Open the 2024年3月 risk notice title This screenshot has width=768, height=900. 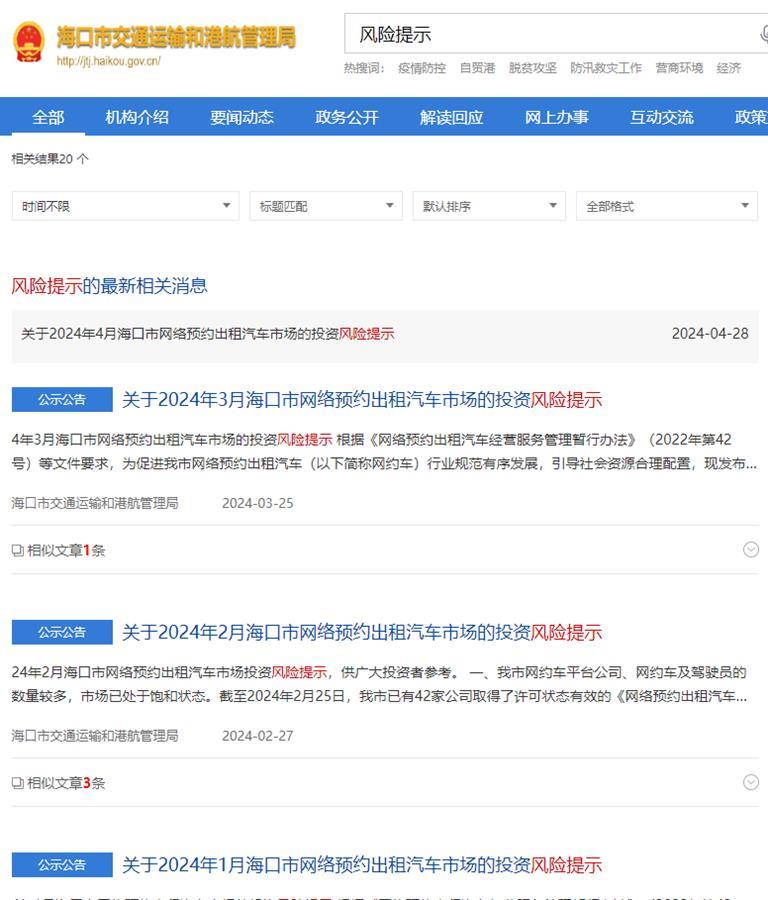[362, 399]
